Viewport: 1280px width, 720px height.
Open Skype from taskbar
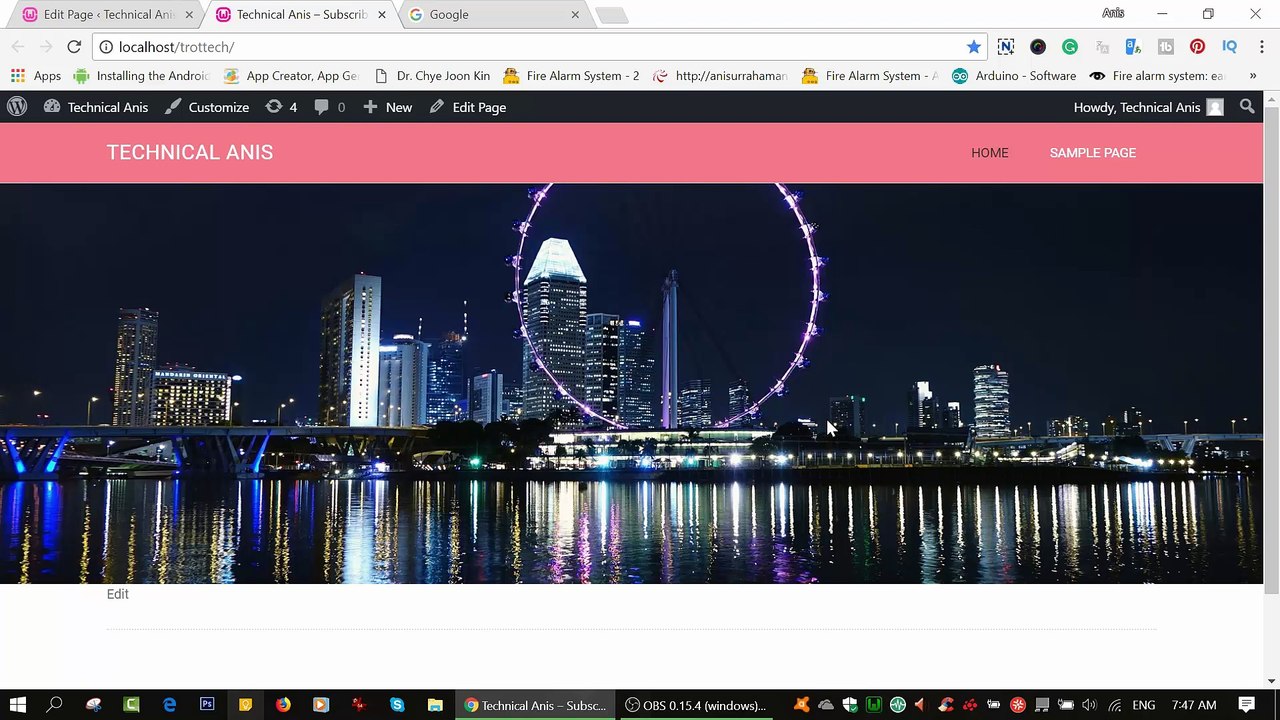click(397, 705)
